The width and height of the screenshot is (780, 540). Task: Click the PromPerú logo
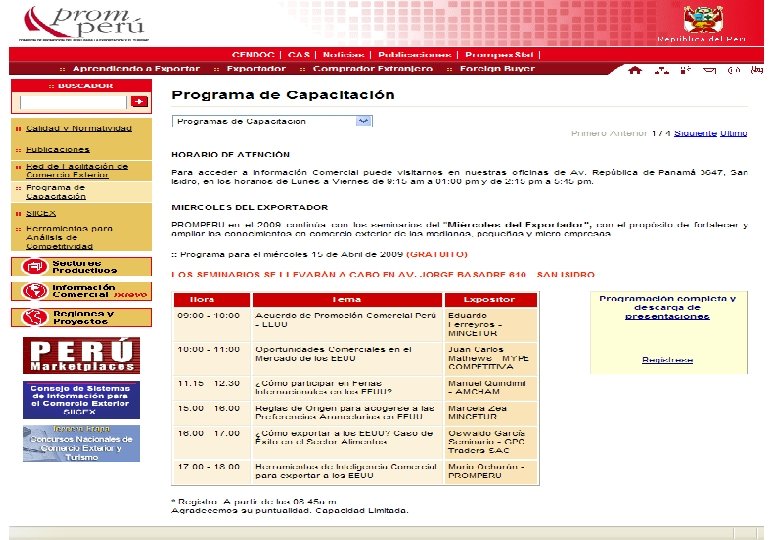pyautogui.click(x=84, y=23)
